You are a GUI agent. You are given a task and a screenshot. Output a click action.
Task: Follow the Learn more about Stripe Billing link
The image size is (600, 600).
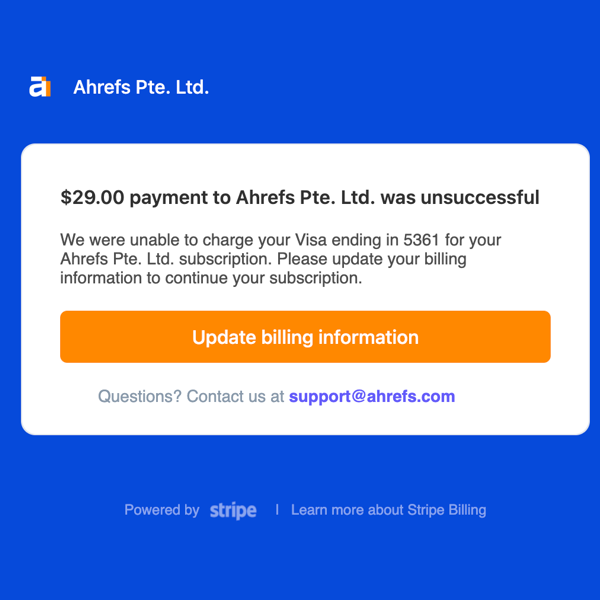[x=388, y=510]
